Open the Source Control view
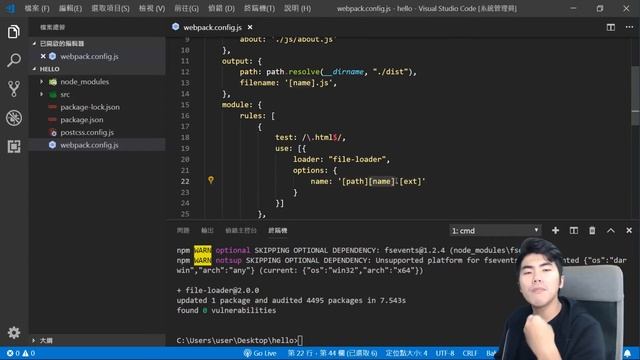Viewport: 640px width, 360px height. click(x=13, y=89)
